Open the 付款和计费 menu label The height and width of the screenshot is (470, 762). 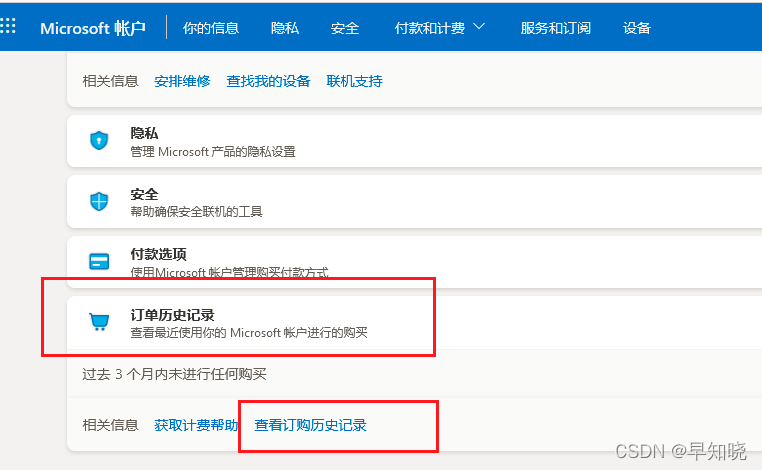pyautogui.click(x=430, y=28)
